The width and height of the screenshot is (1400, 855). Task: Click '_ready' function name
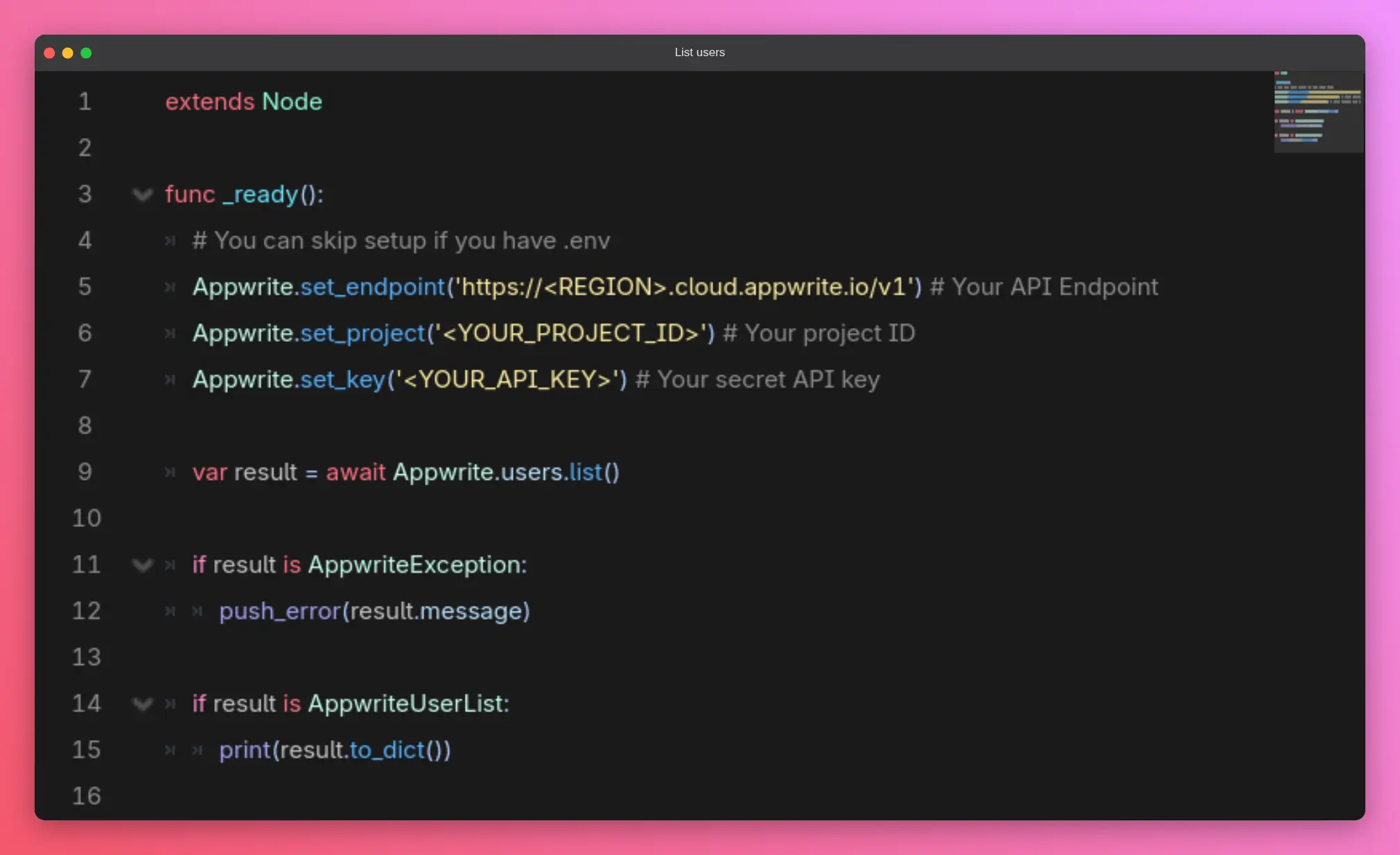point(261,194)
